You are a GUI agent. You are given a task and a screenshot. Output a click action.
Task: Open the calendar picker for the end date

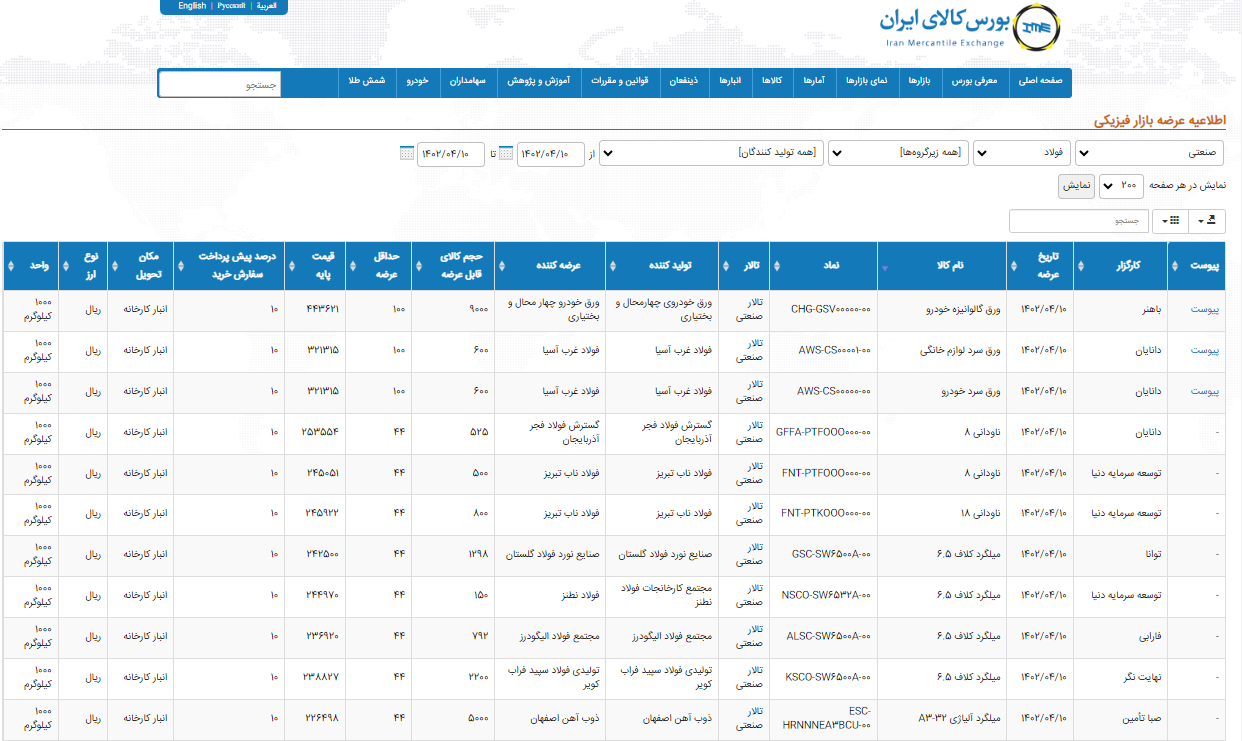pyautogui.click(x=406, y=153)
